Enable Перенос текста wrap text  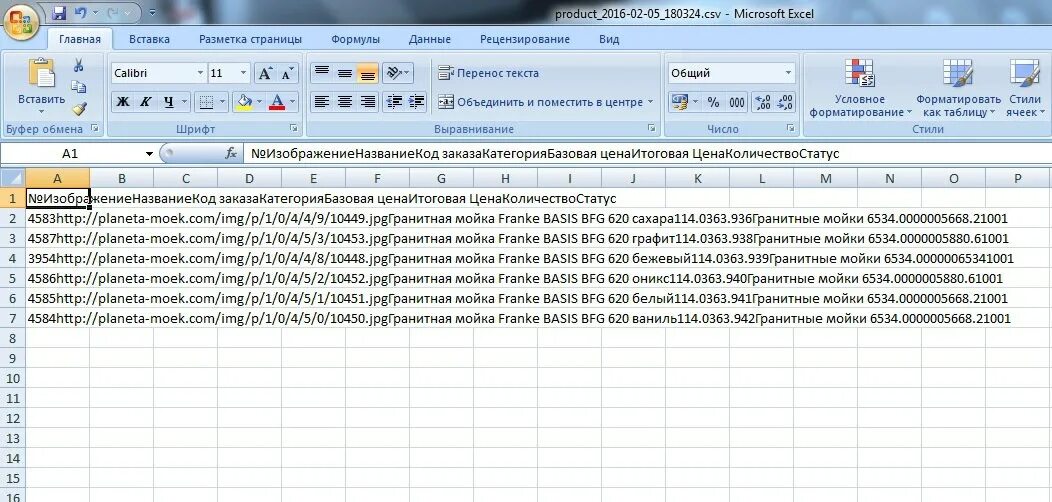488,73
